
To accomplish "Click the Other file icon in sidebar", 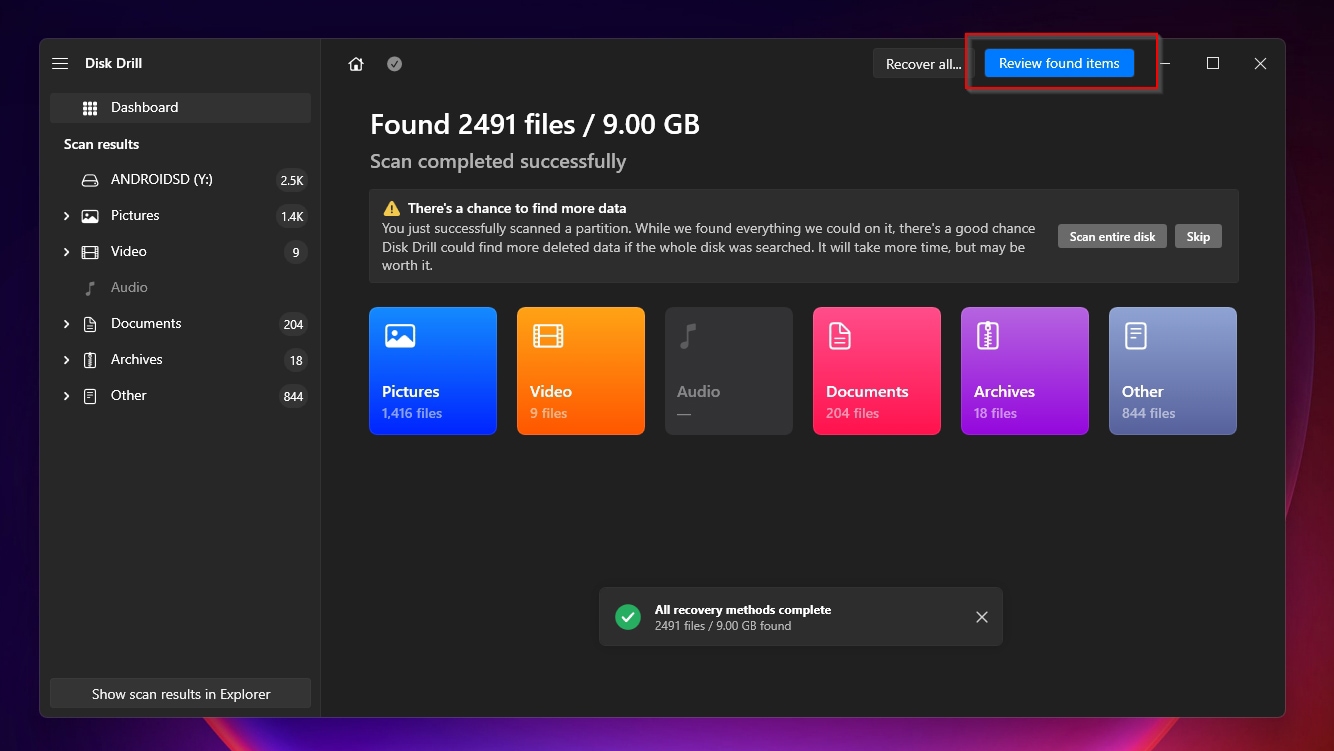I will [x=90, y=396].
